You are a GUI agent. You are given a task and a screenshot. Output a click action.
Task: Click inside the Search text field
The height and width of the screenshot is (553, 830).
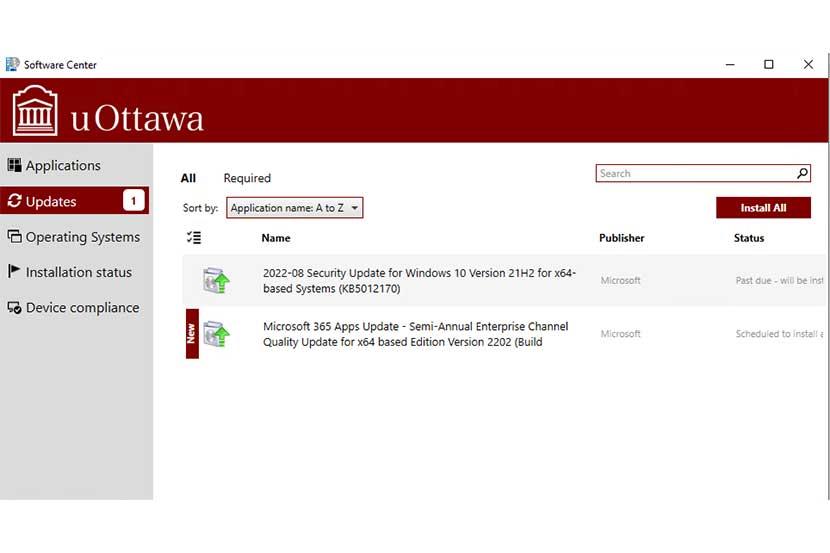[694, 174]
